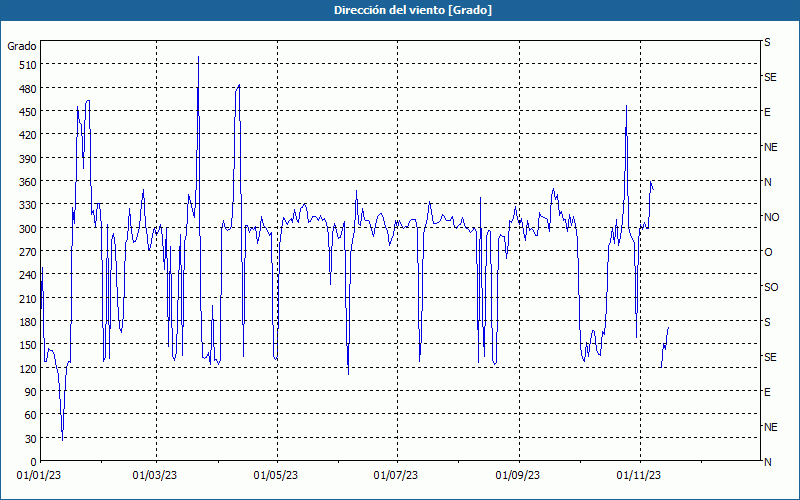This screenshot has width=800, height=500.
Task: Click the highest peak of the wind line
Action: (198, 57)
